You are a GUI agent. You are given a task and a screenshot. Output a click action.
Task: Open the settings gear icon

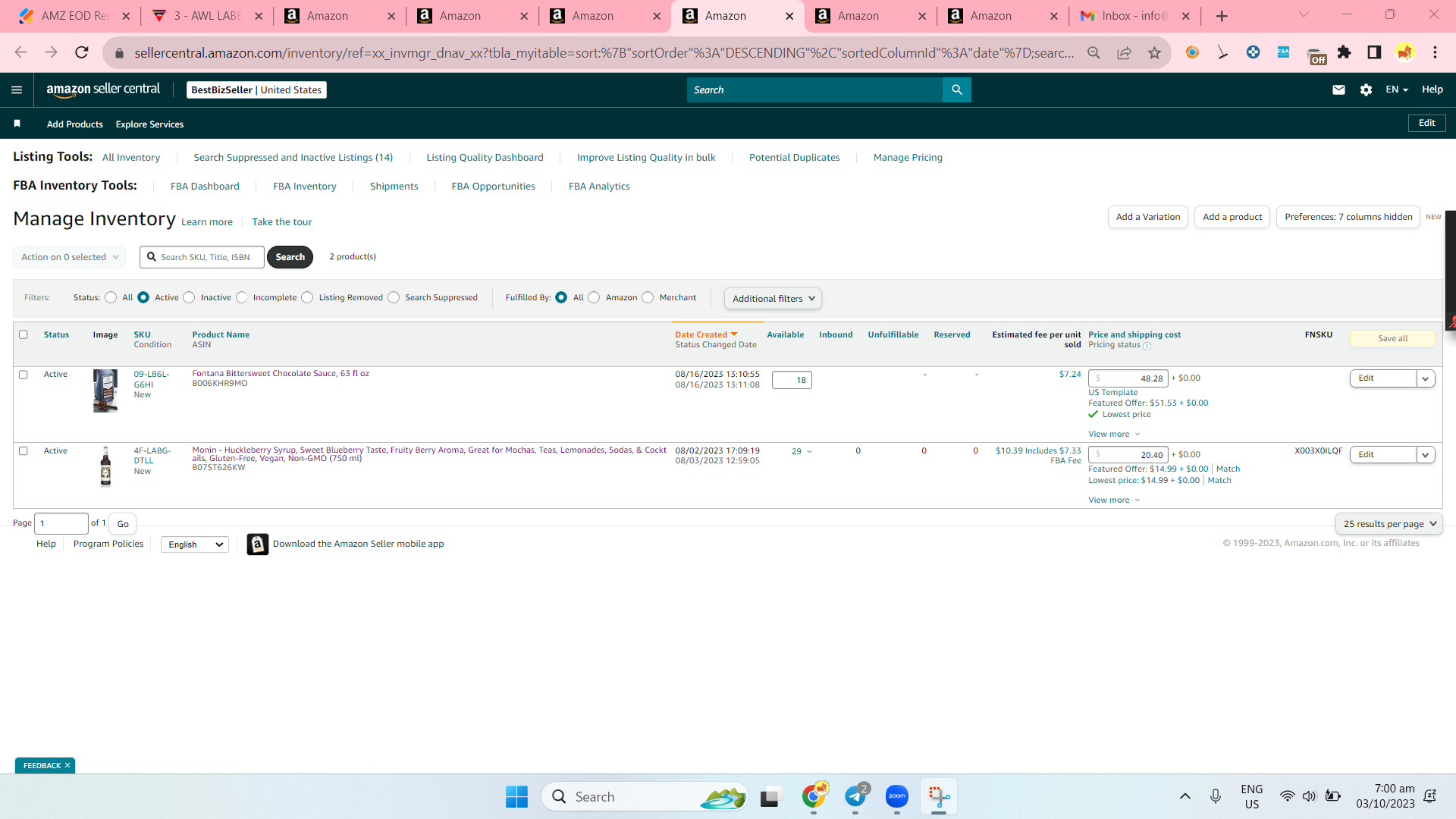pos(1366,89)
